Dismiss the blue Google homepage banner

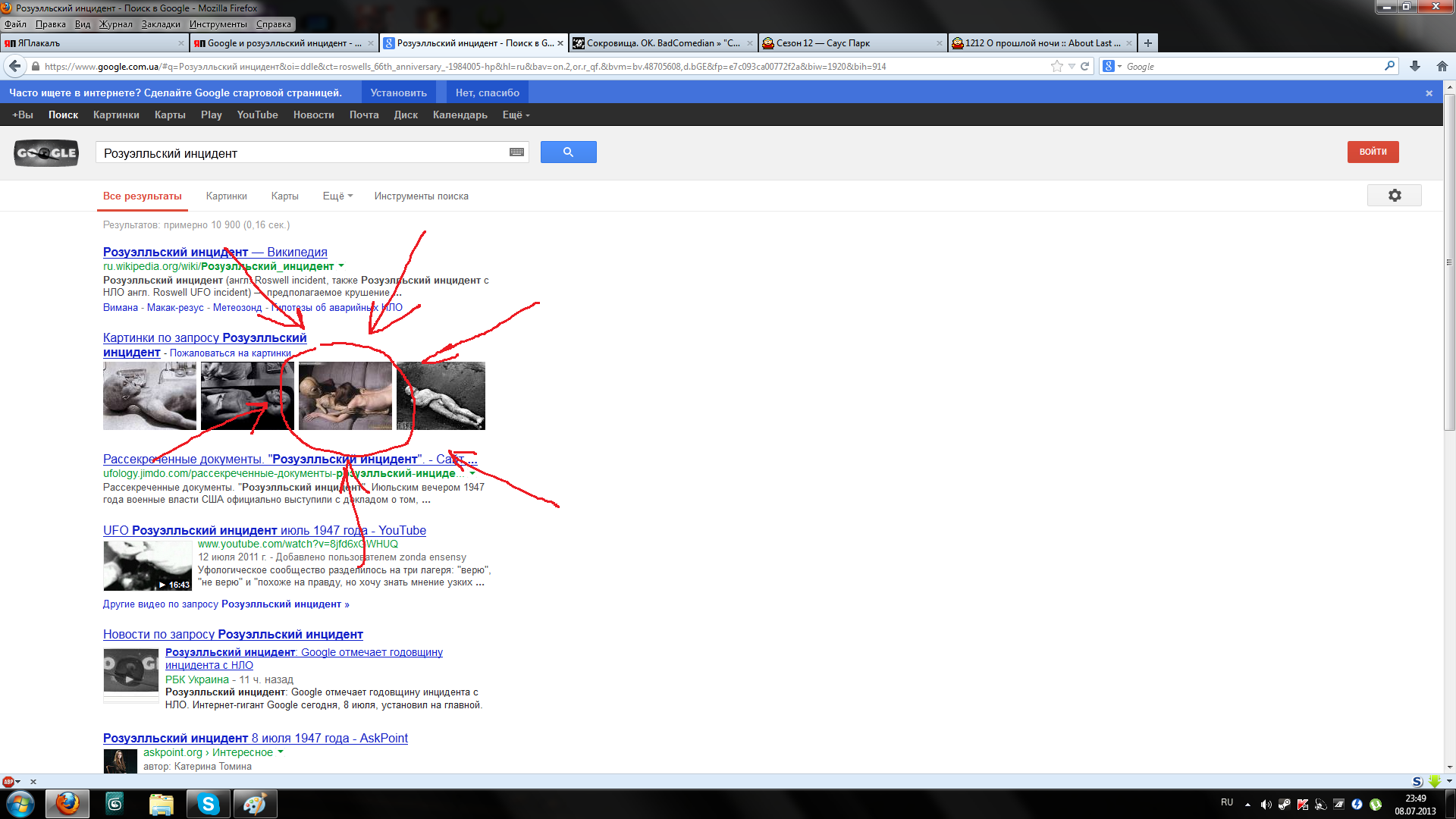coord(1429,93)
